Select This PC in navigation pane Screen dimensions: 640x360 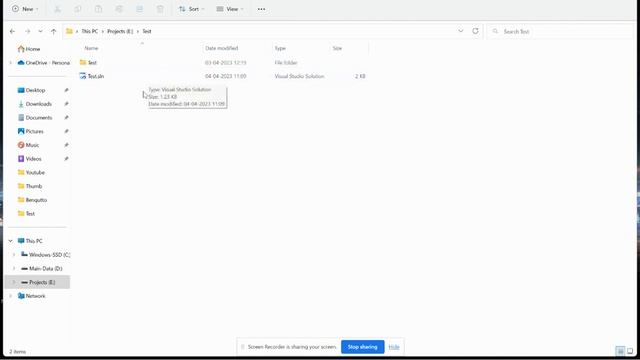pos(30,241)
